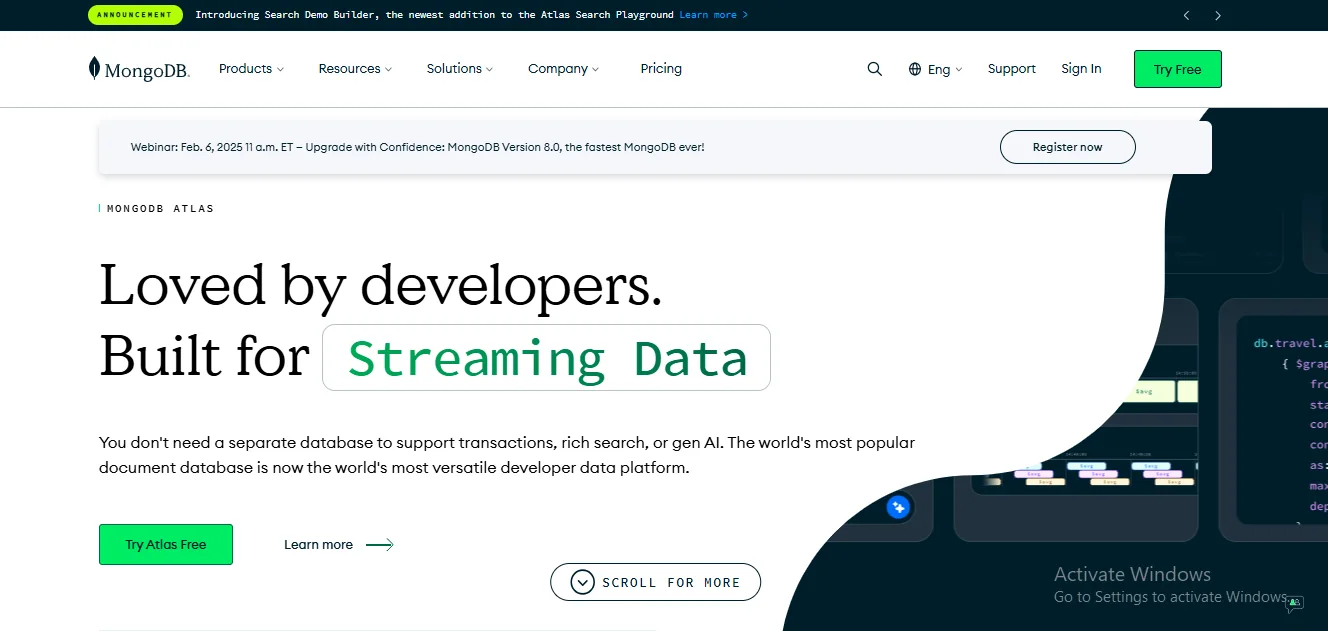Select the Pricing menu item

[x=660, y=68]
